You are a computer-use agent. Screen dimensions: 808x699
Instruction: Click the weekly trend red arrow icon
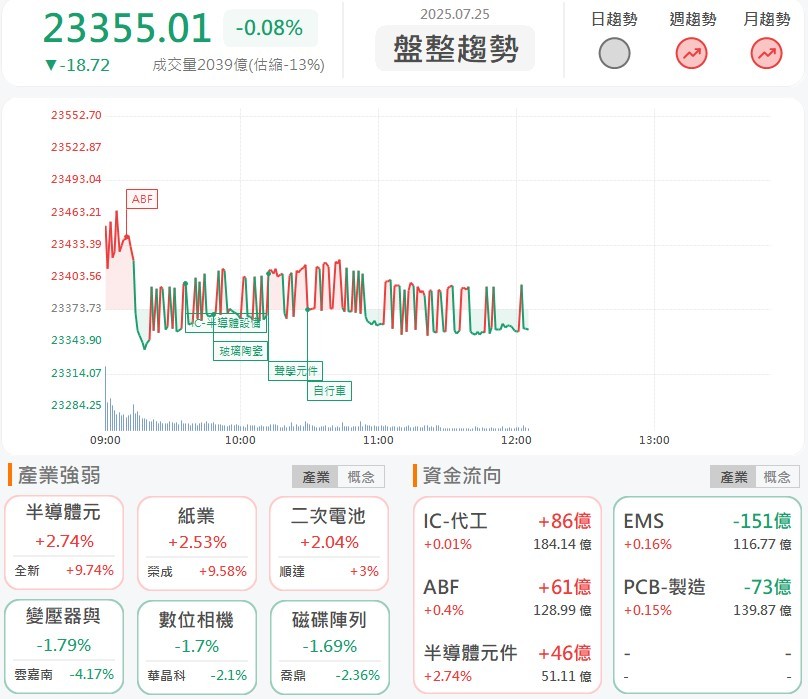(692, 53)
